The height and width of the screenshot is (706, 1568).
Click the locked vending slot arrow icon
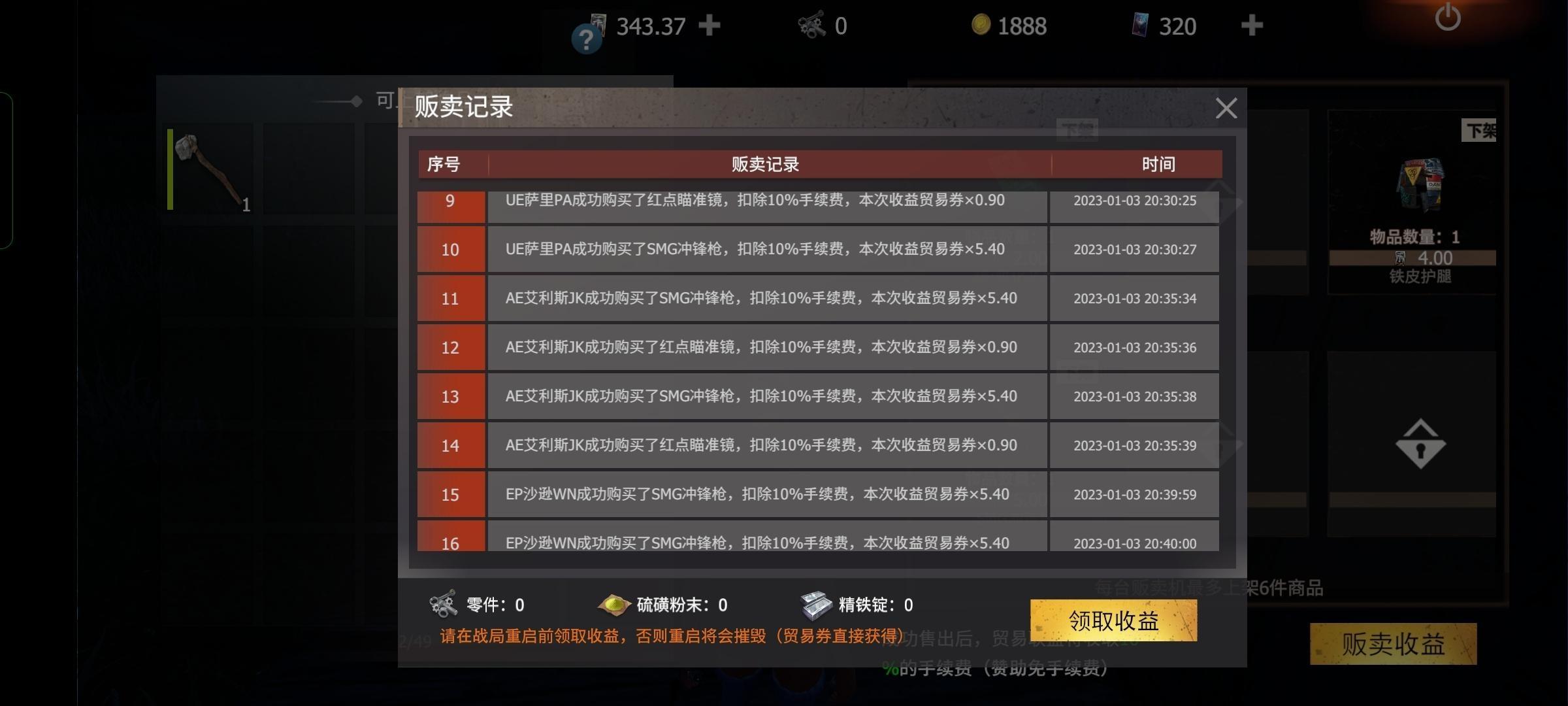pos(1420,445)
